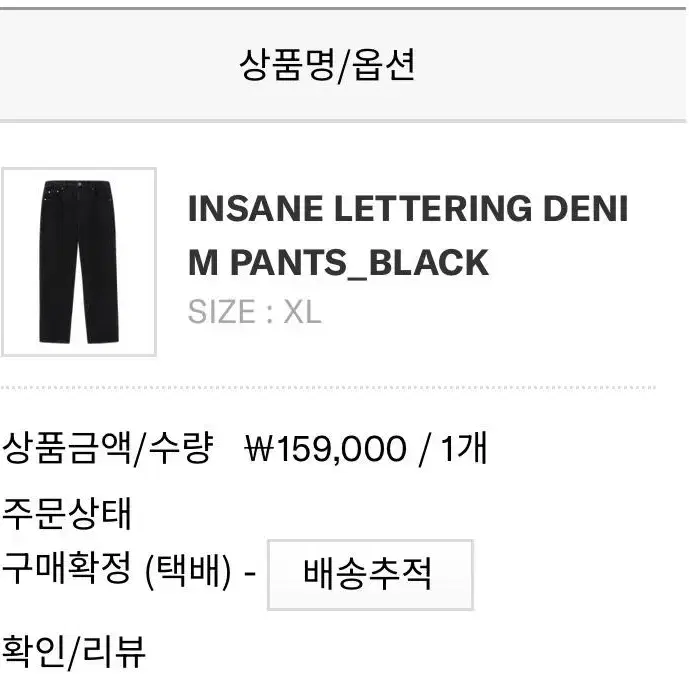Image resolution: width=689 pixels, height=689 pixels.
Task: Open INSANE LETTERING DENIM PANTS_BLACK product link
Action: click(x=408, y=235)
